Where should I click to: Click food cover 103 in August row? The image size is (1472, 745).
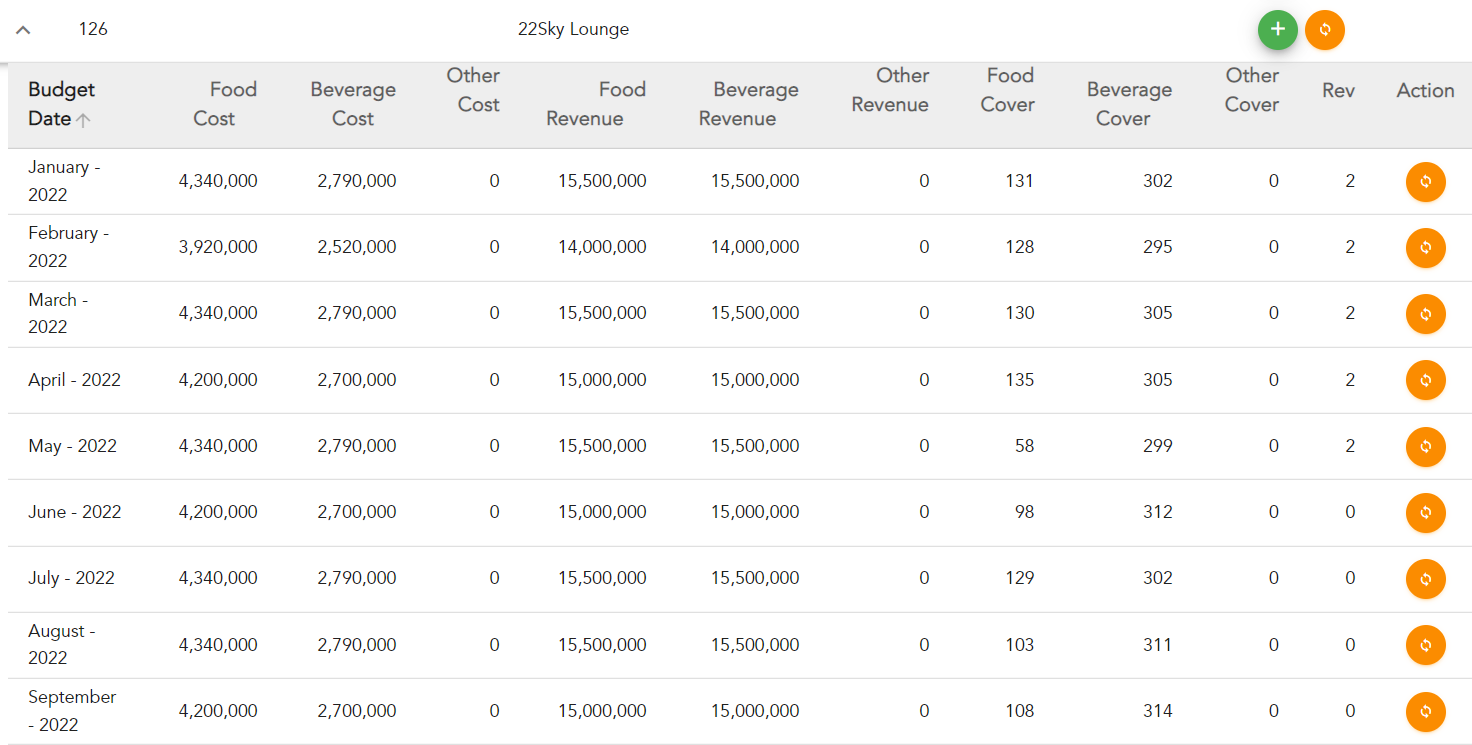(x=1020, y=645)
